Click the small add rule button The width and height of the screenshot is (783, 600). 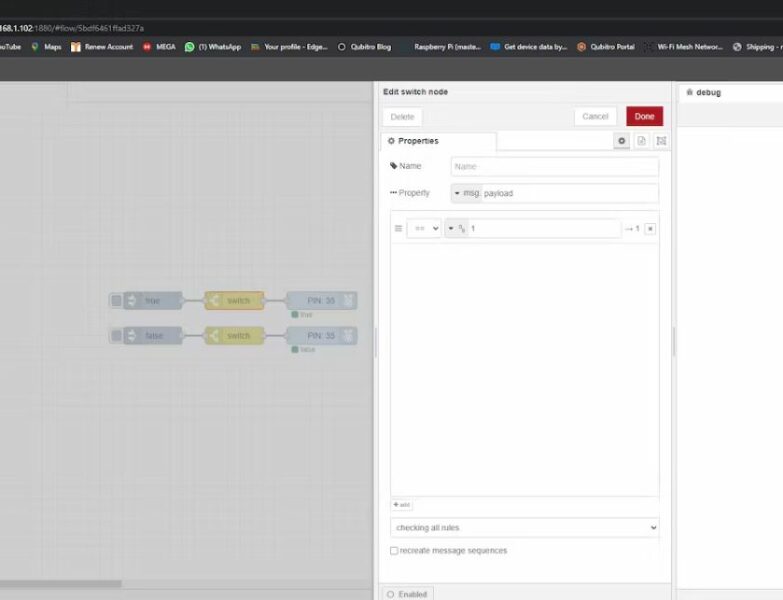(x=401, y=505)
